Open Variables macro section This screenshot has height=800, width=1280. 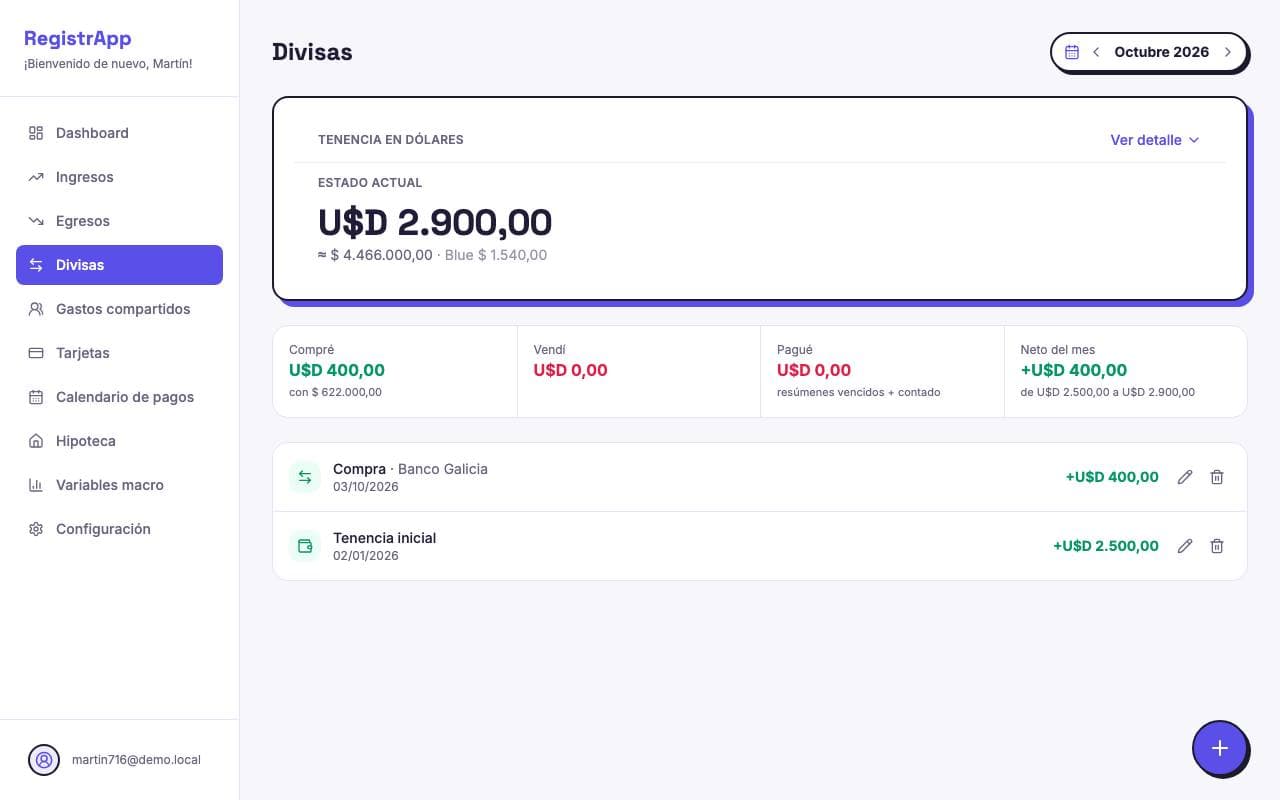(x=119, y=485)
